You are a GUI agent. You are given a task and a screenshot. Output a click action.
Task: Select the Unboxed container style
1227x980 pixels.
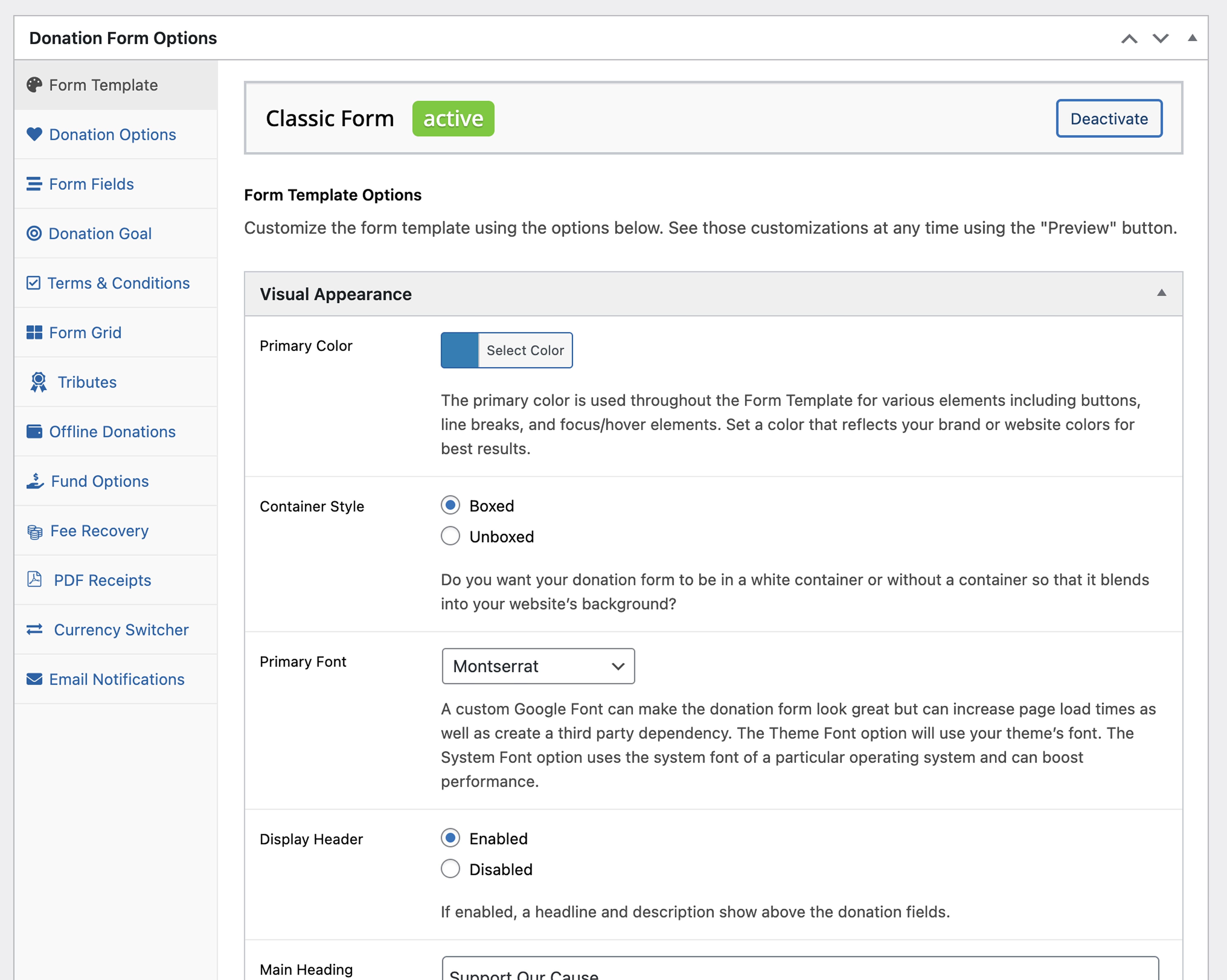click(x=450, y=536)
